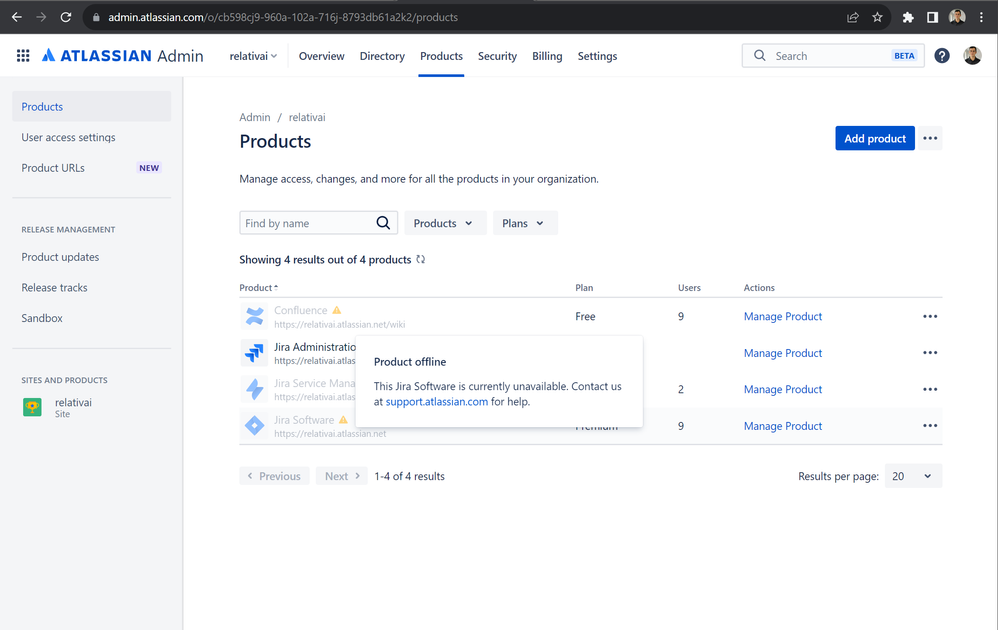
Task: Select Products in the left sidebar
Action: [x=92, y=106]
